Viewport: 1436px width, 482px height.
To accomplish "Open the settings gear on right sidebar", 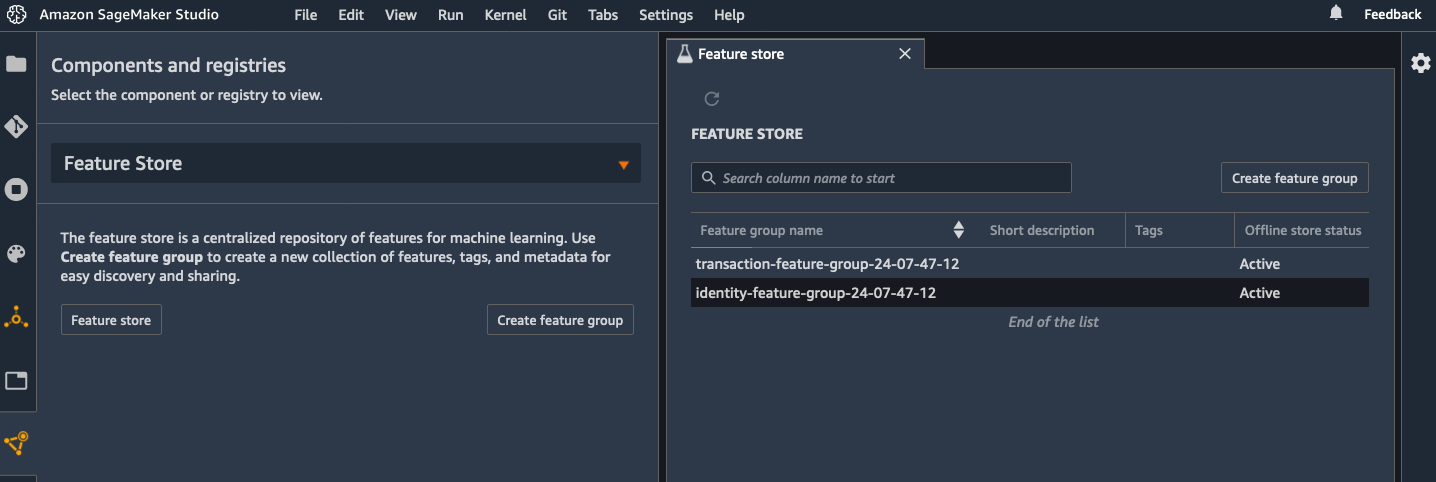I will 1420,63.
